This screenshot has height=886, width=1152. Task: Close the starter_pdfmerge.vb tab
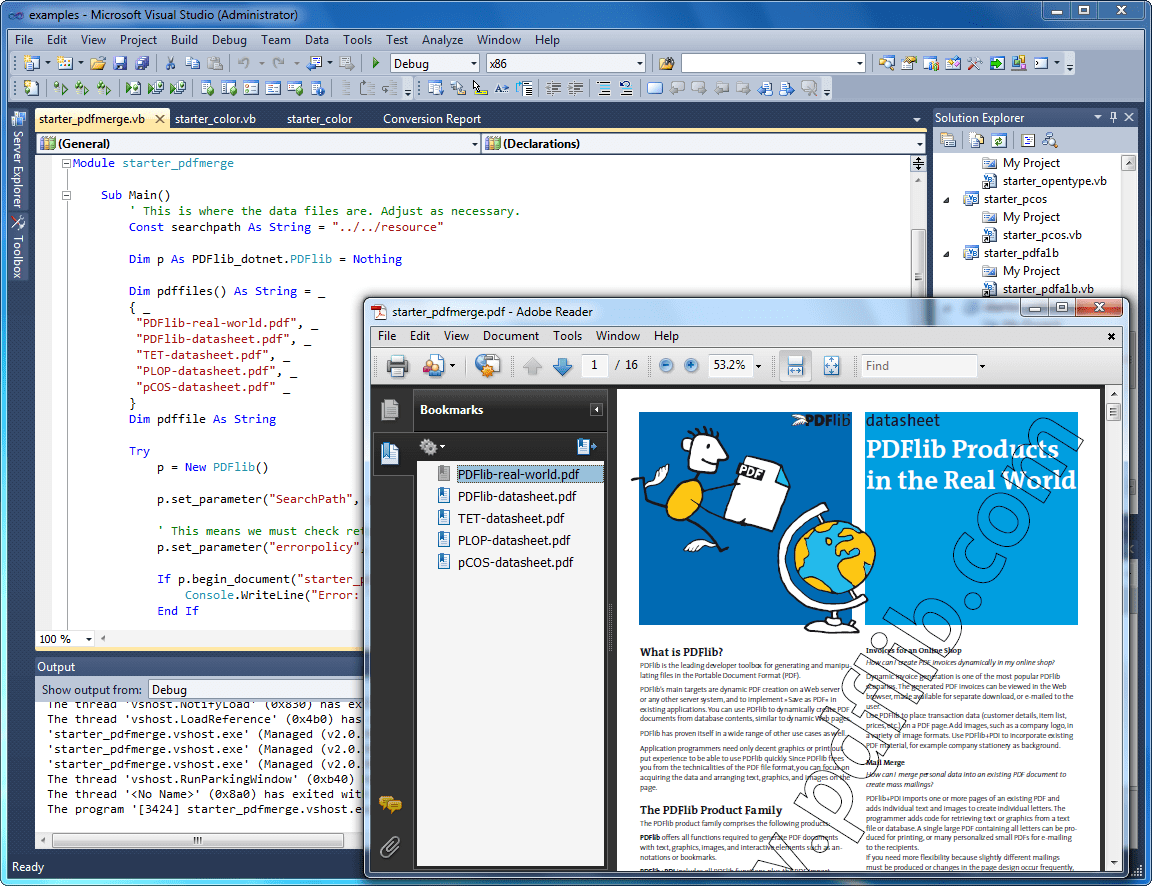pyautogui.click(x=159, y=118)
